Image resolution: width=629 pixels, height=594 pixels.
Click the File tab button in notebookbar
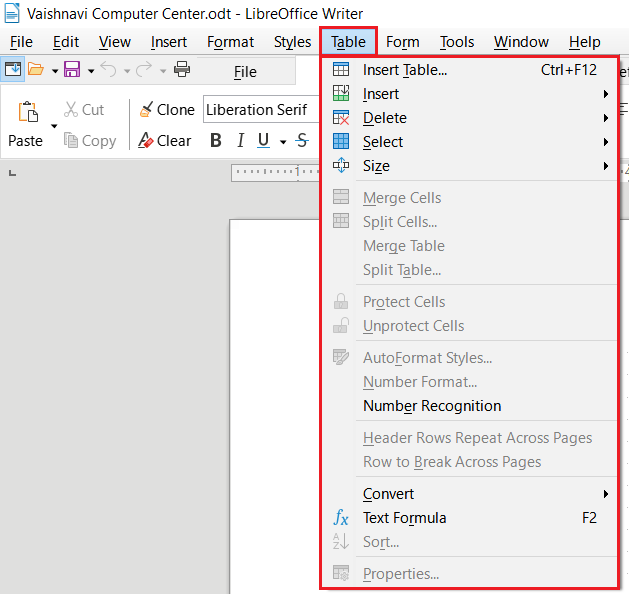click(245, 71)
